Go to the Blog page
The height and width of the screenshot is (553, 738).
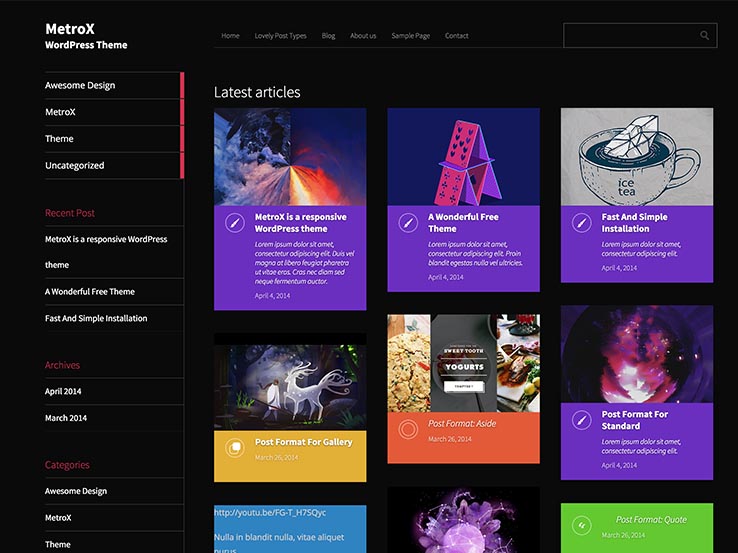pos(329,36)
